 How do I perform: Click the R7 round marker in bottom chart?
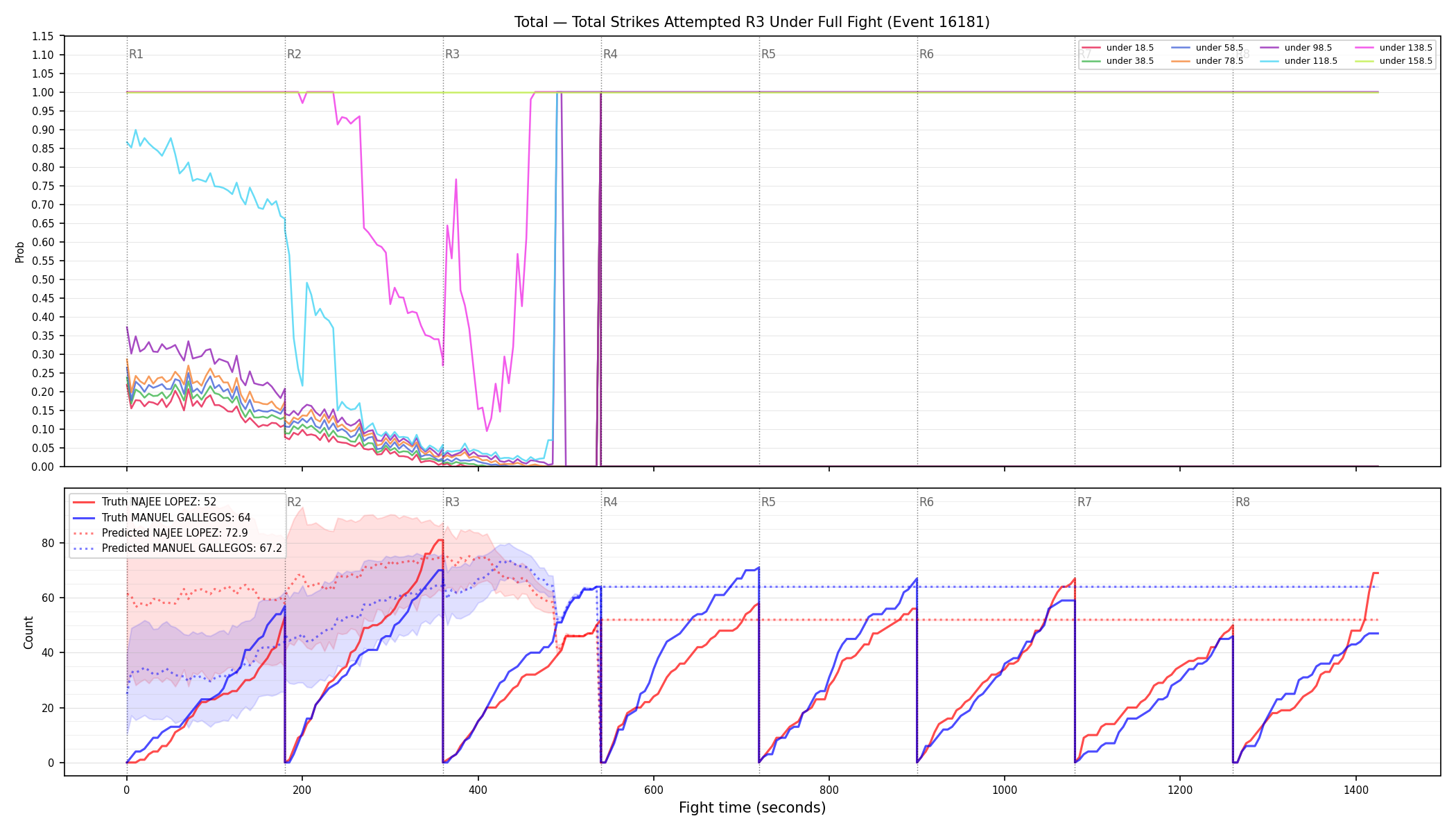[1084, 502]
